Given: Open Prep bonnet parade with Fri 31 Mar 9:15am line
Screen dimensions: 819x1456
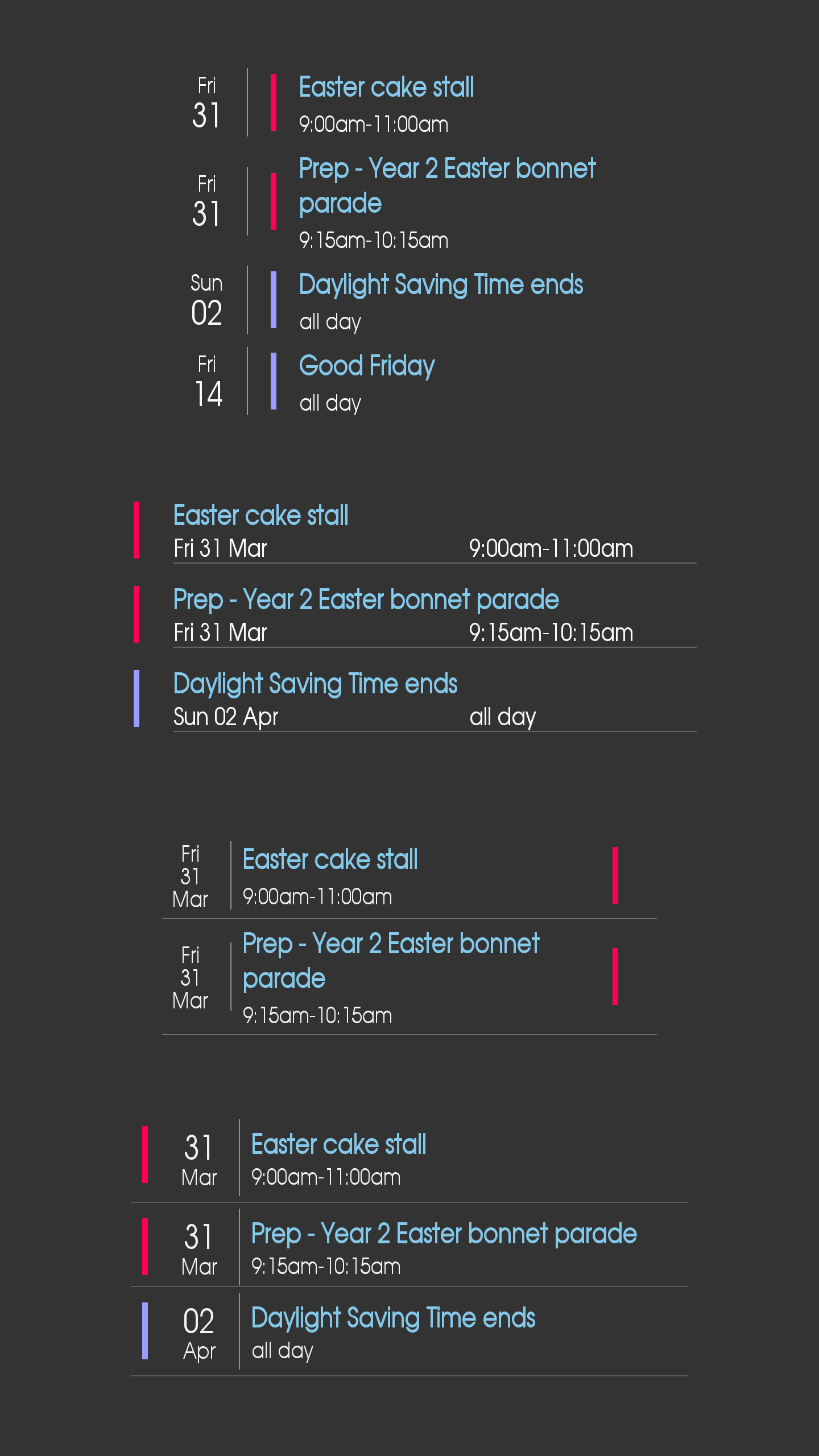Looking at the screenshot, I should [366, 600].
